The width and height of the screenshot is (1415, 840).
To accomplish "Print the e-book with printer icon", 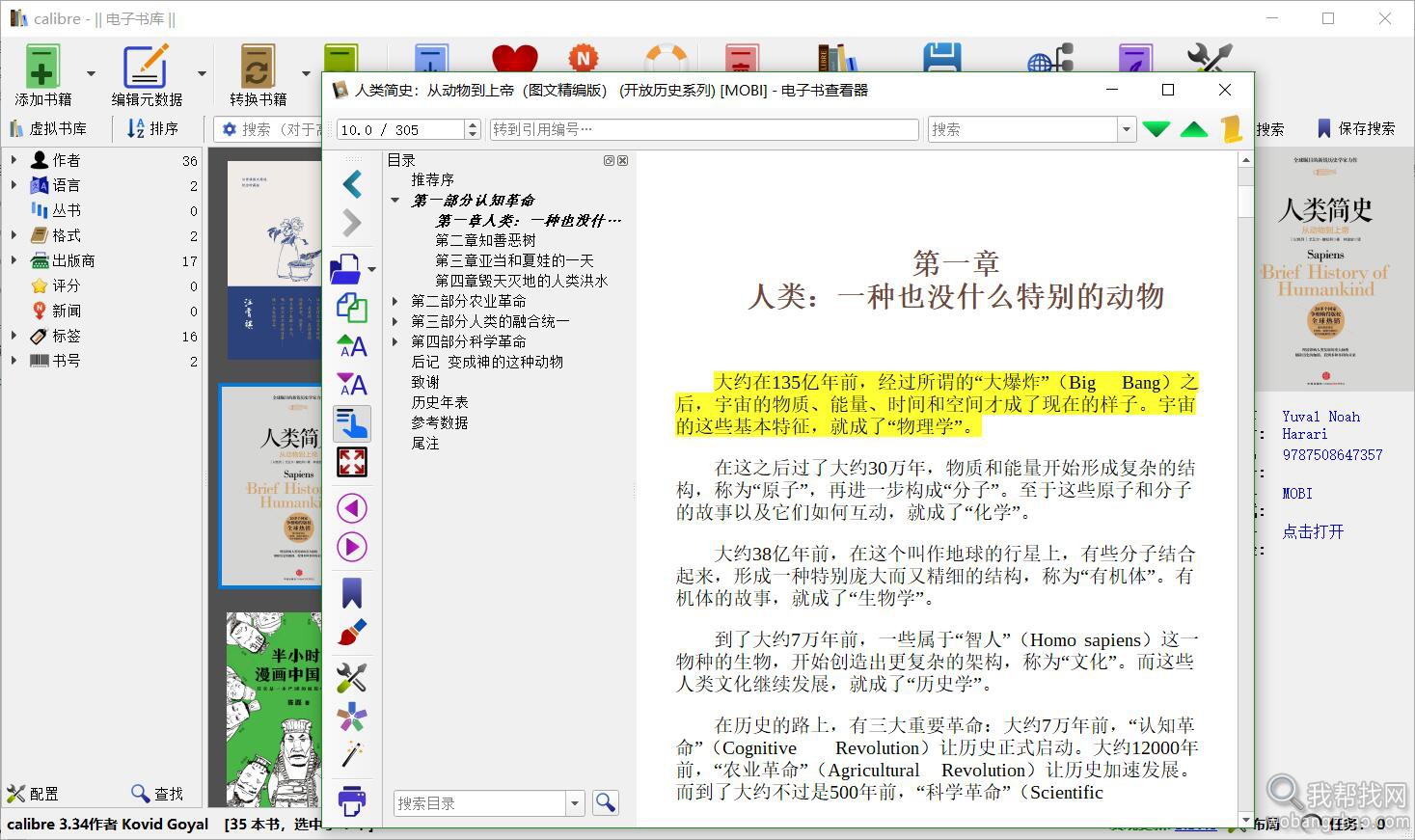I will pyautogui.click(x=352, y=799).
